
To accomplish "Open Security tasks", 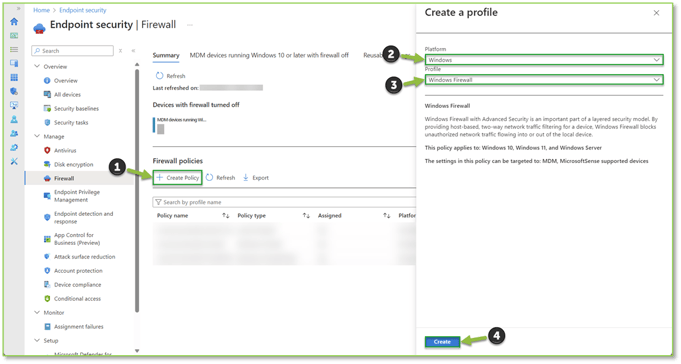I will tap(71, 122).
